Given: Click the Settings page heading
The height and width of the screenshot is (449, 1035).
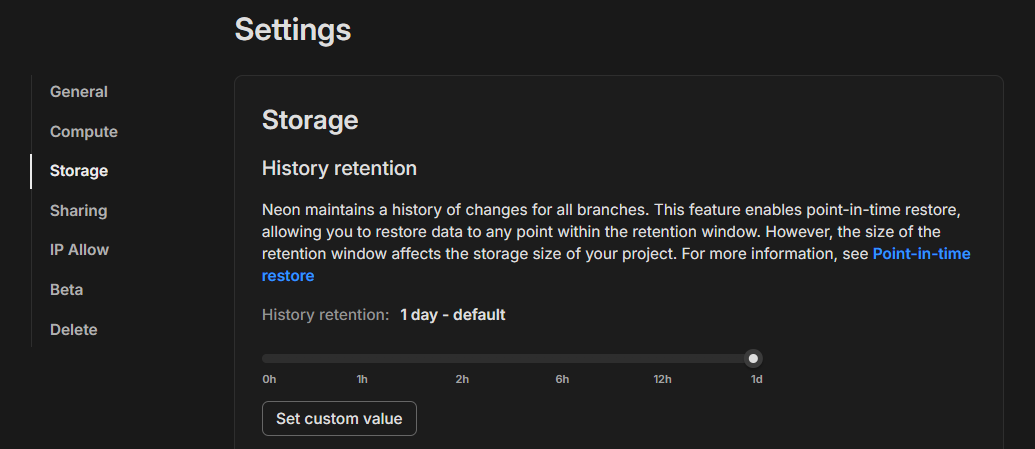Looking at the screenshot, I should click(292, 30).
